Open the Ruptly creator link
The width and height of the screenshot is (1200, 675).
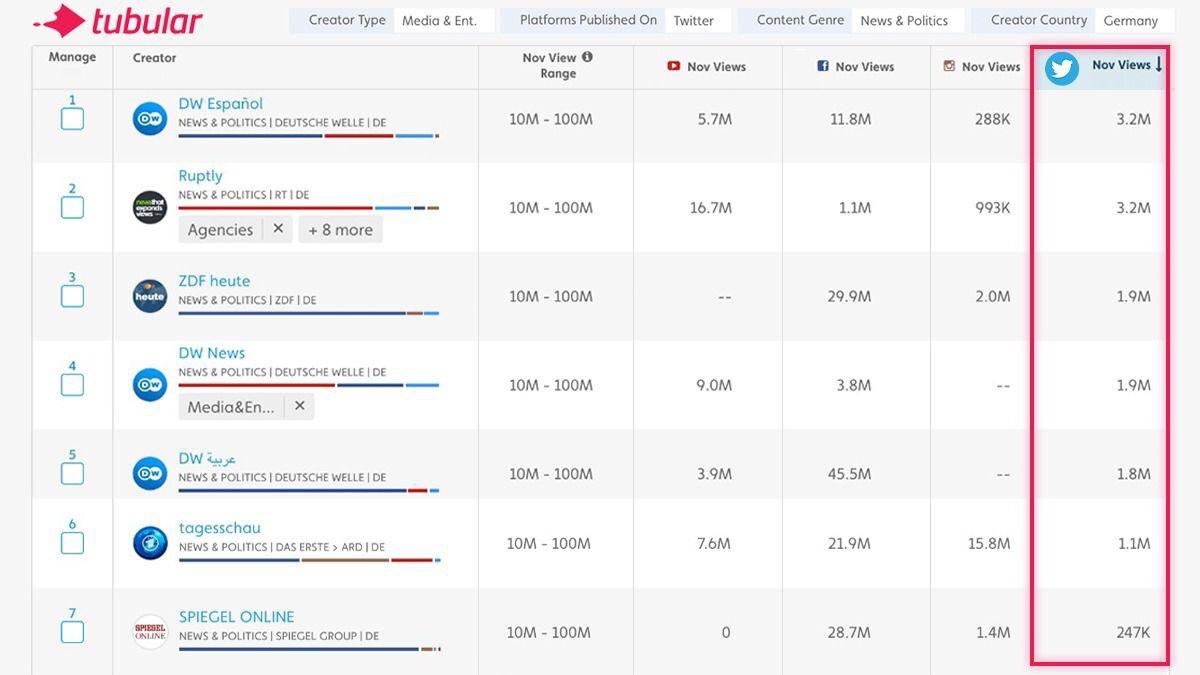point(200,175)
